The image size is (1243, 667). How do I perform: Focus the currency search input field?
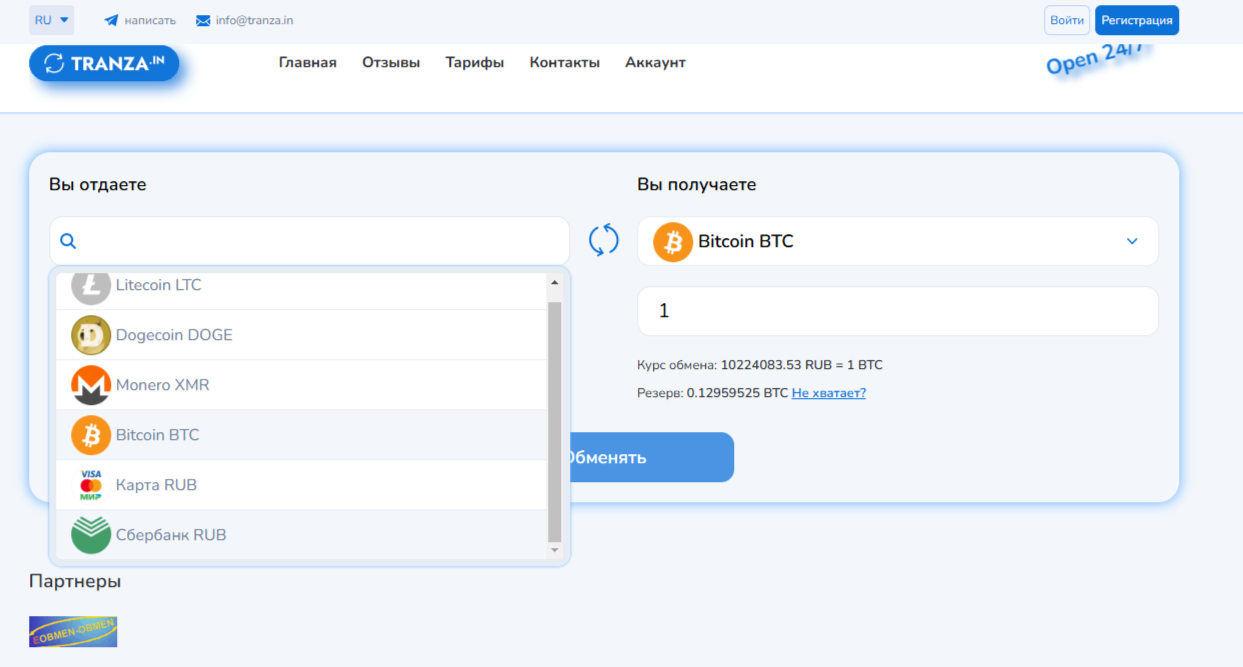pyautogui.click(x=309, y=241)
